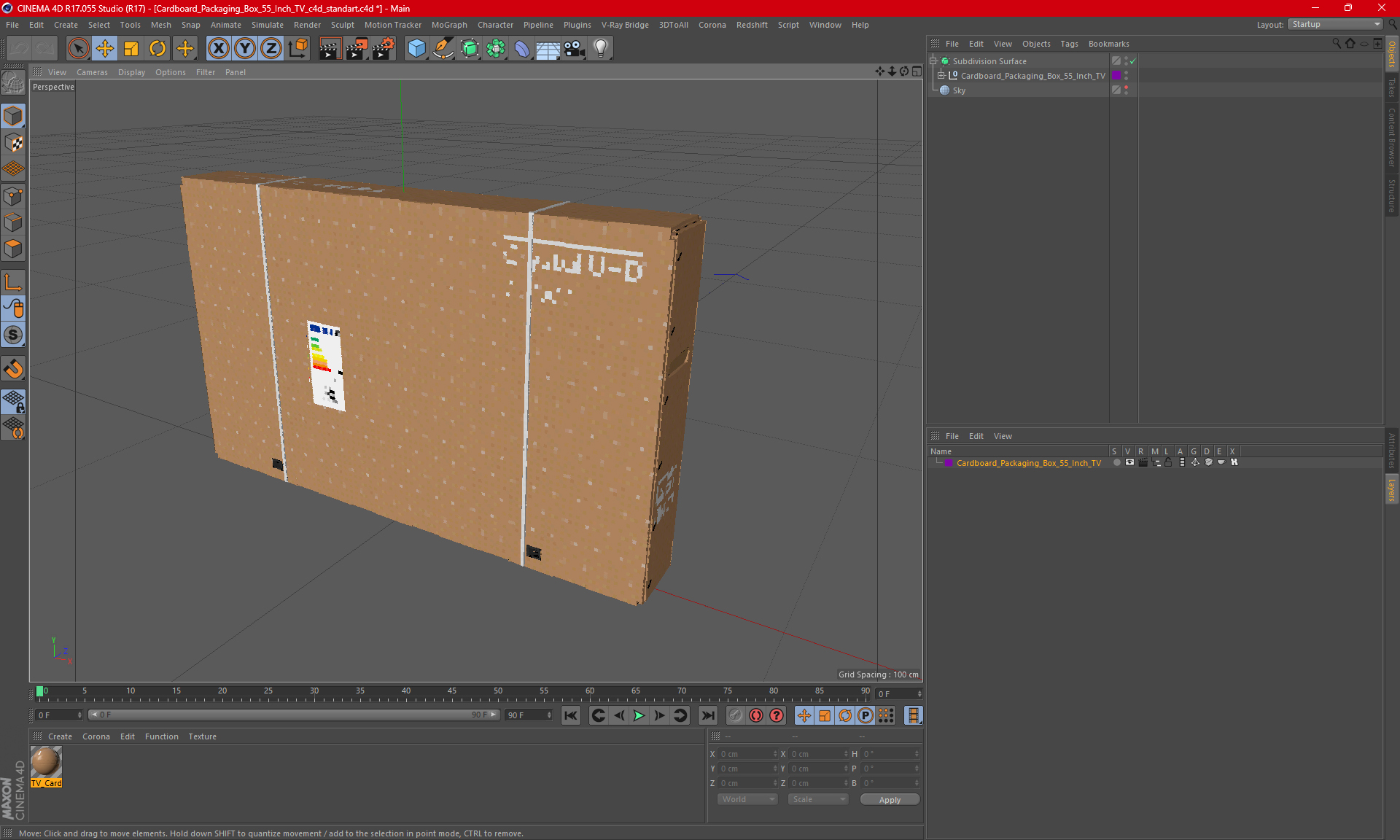
Task: Open the Bookmarks menu in Objects panel
Action: pyautogui.click(x=1108, y=44)
